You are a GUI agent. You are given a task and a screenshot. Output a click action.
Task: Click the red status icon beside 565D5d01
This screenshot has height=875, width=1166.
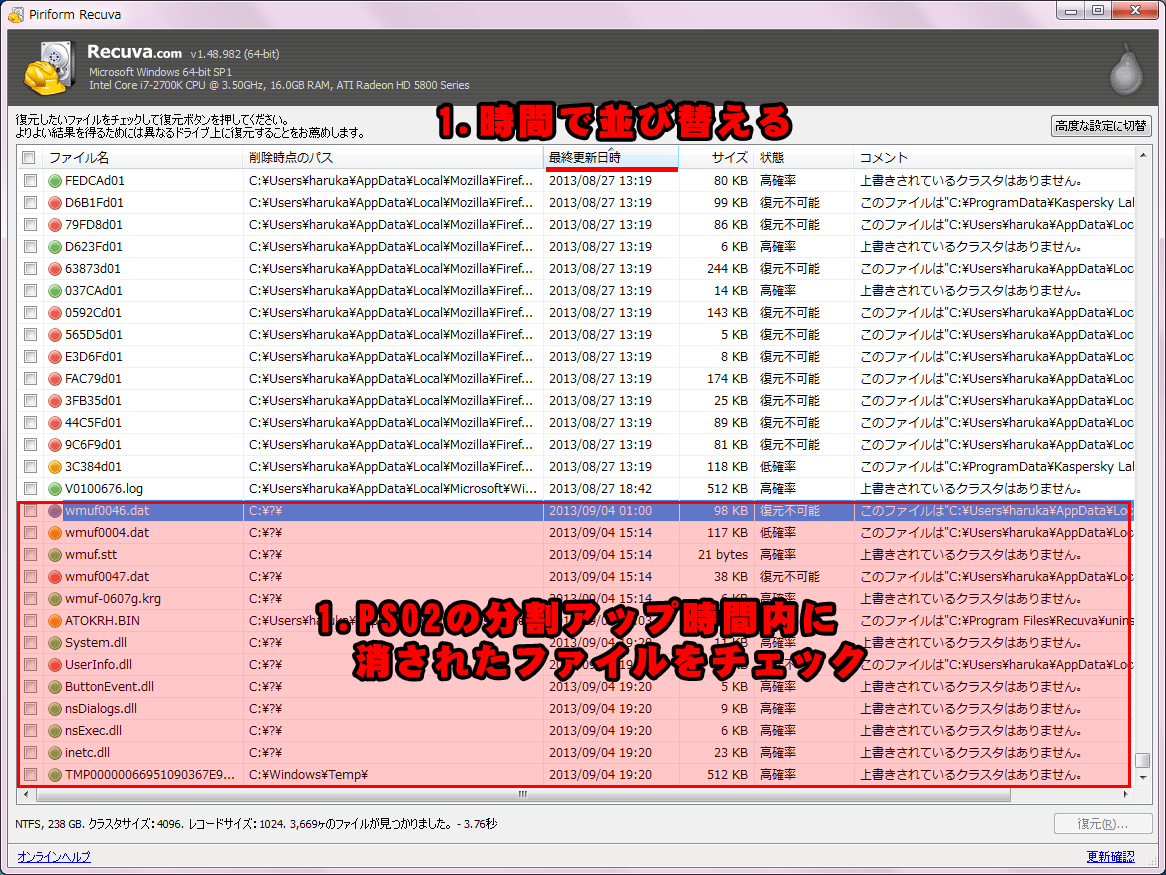click(54, 335)
